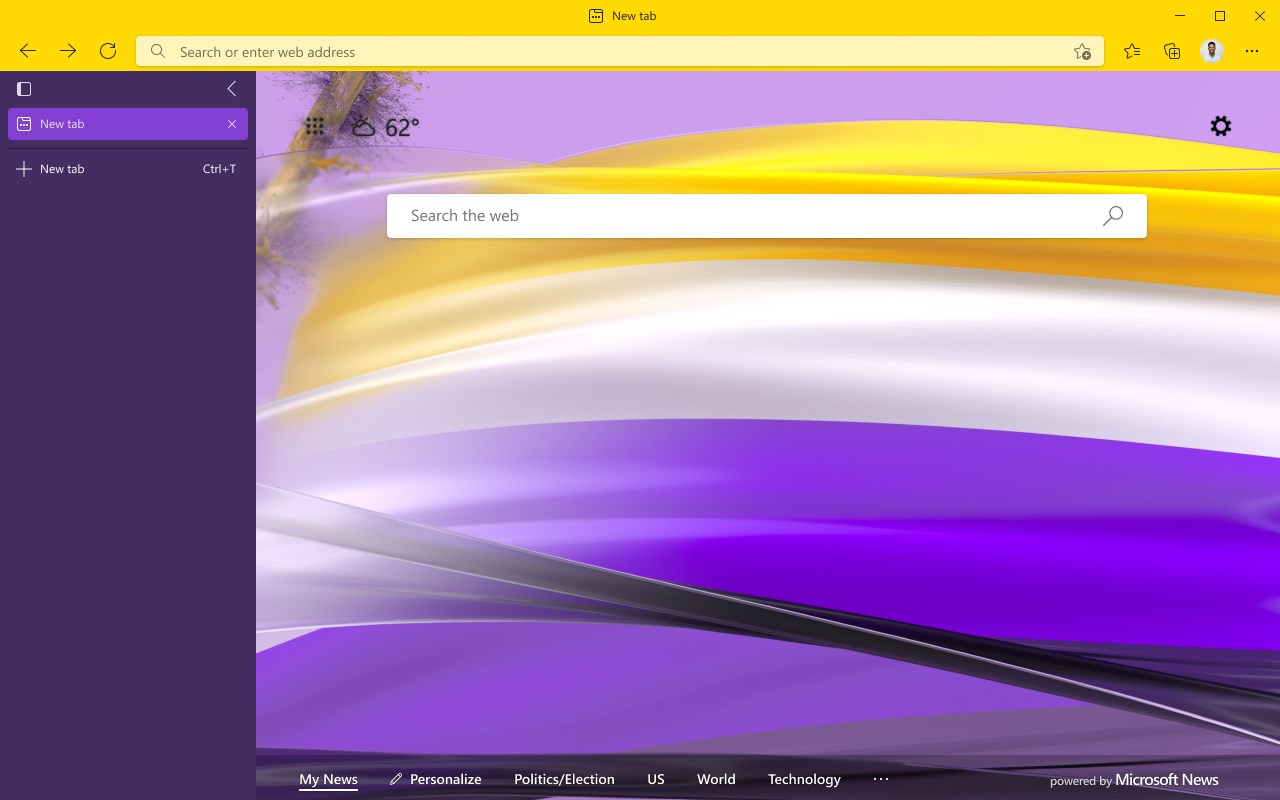Open the user profile avatar

pyautogui.click(x=1212, y=51)
